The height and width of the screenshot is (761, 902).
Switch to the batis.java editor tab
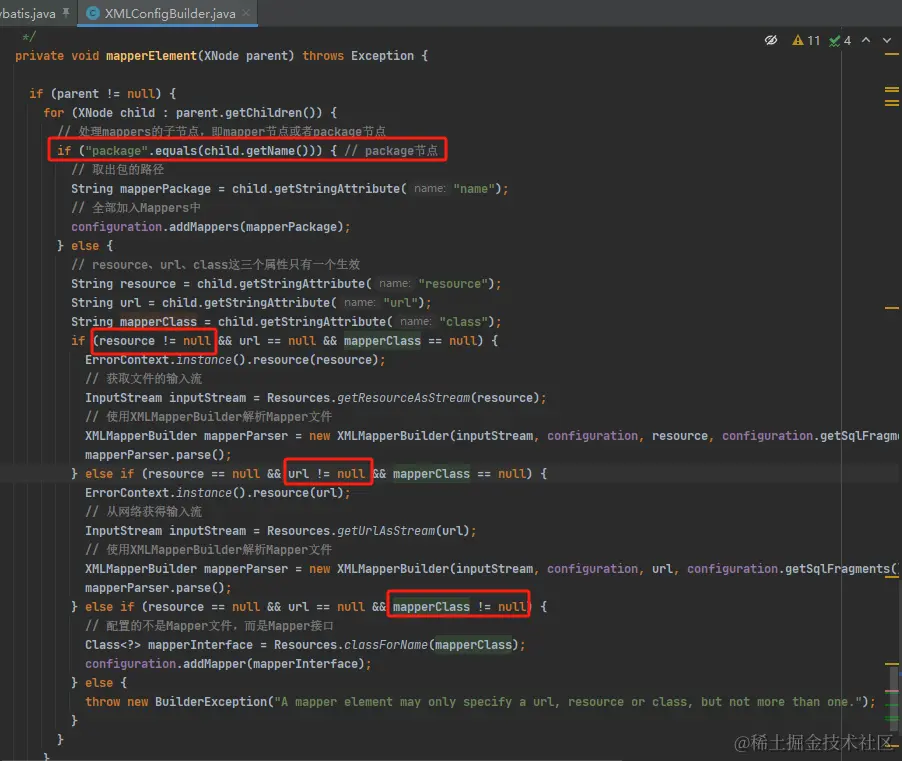(x=28, y=13)
